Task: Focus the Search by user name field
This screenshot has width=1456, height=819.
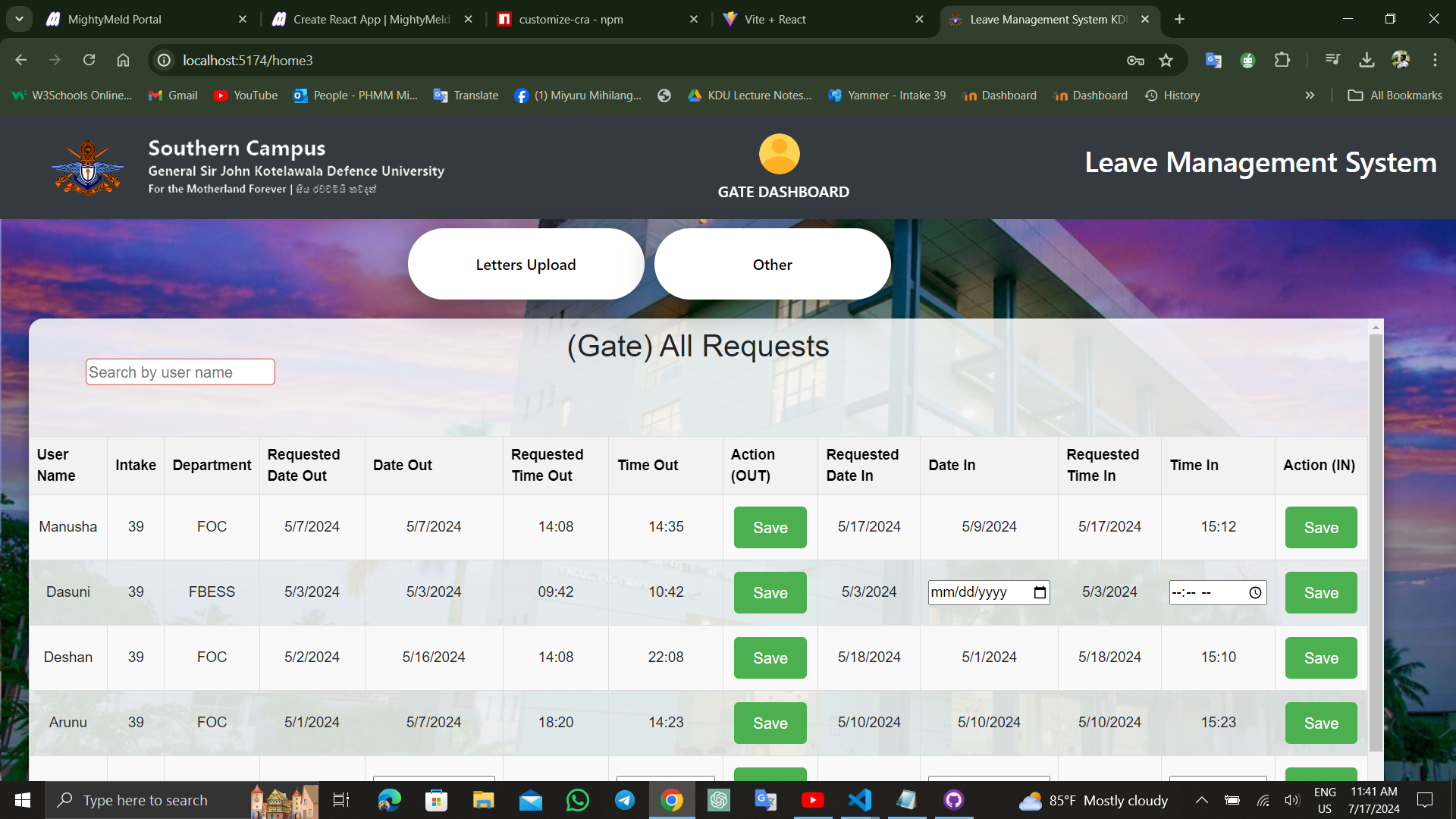Action: click(180, 372)
